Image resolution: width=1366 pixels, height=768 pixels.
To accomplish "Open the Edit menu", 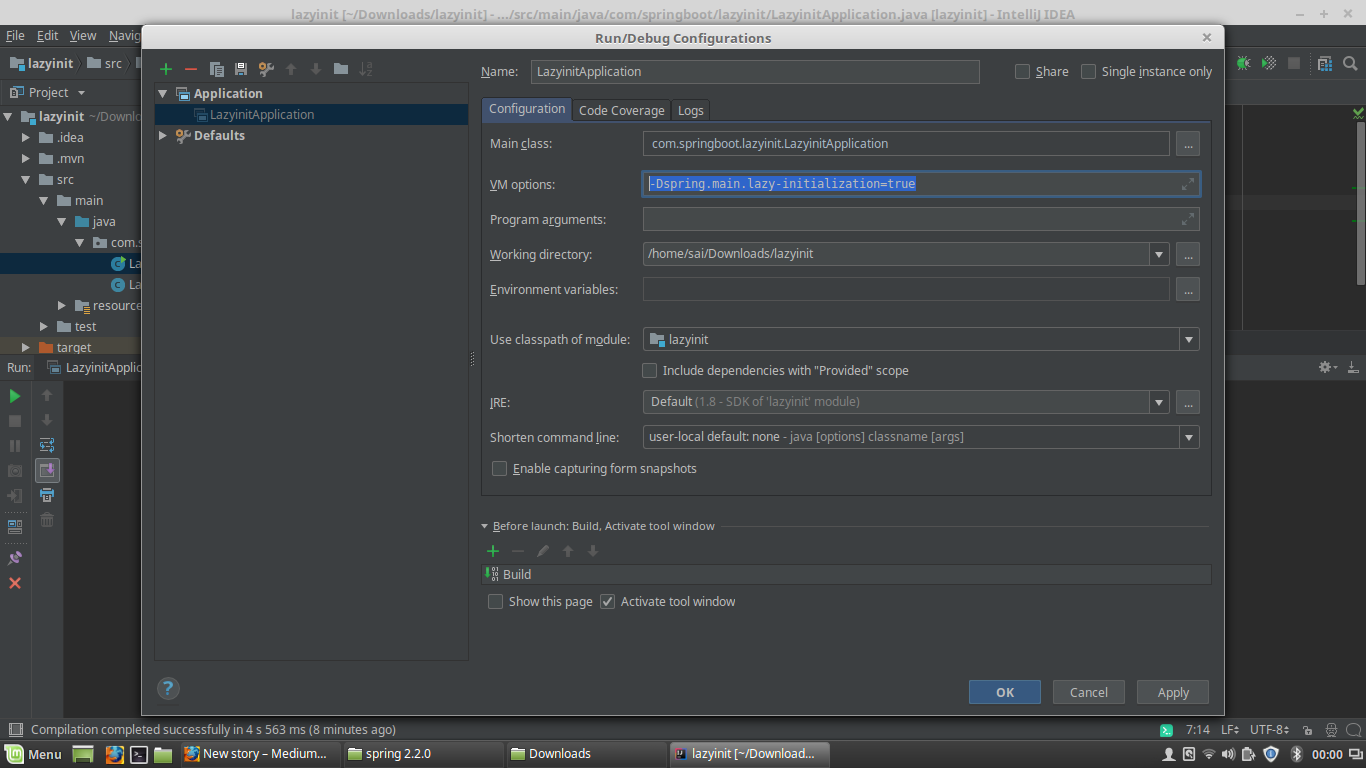I will pyautogui.click(x=47, y=35).
